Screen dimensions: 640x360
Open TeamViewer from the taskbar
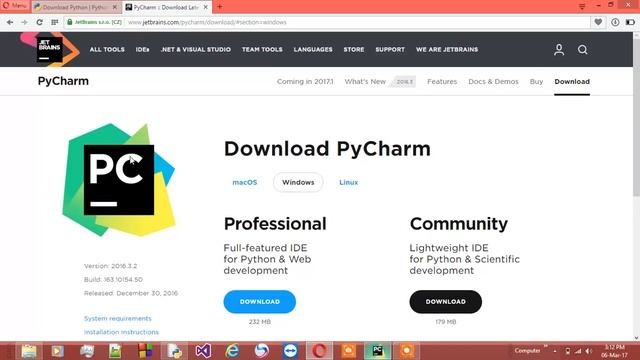pos(290,351)
